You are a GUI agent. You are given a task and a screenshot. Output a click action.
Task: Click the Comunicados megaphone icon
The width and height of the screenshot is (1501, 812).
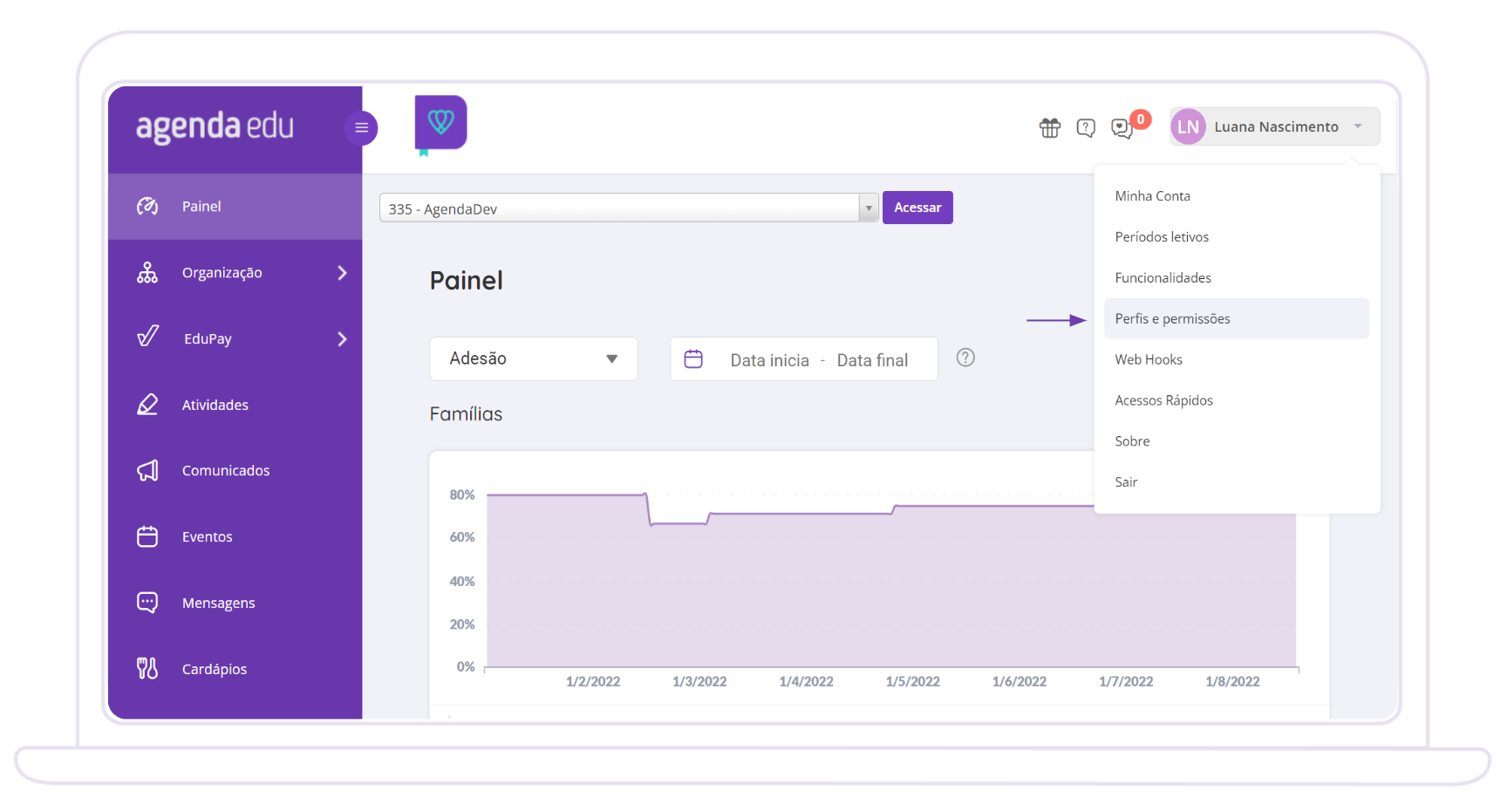point(147,471)
